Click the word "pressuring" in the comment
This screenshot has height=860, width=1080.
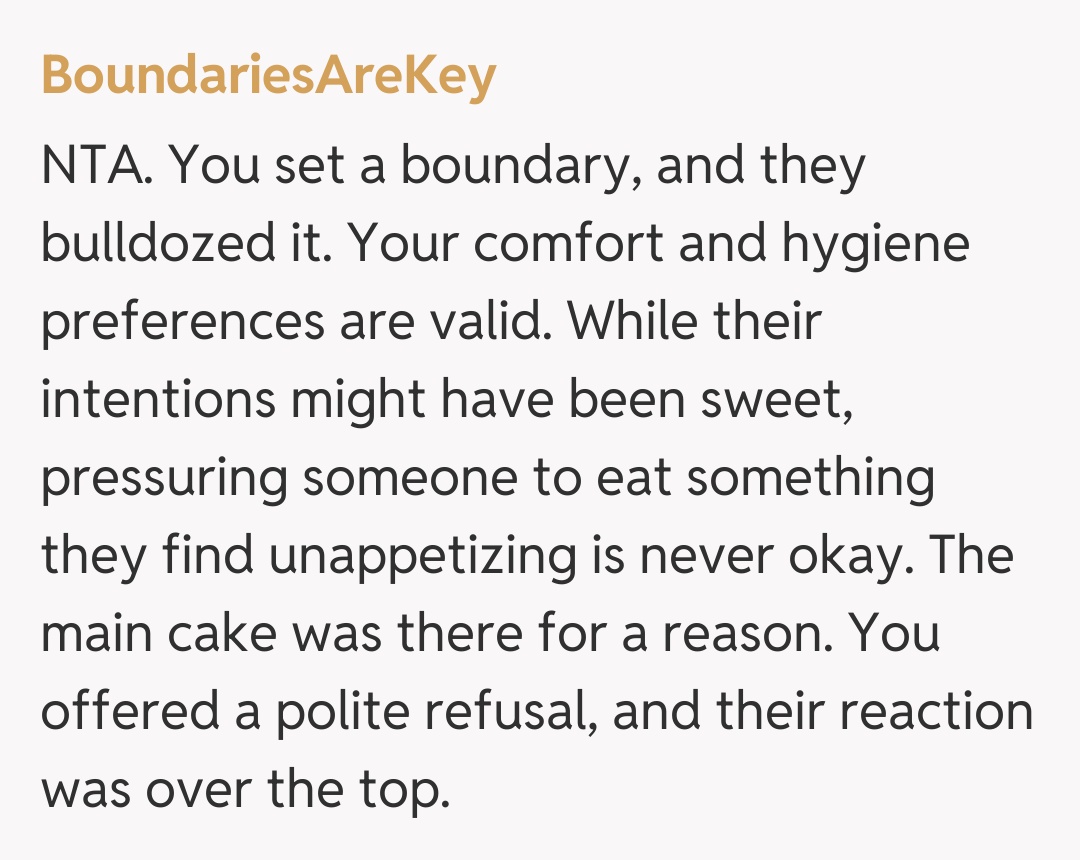click(163, 479)
